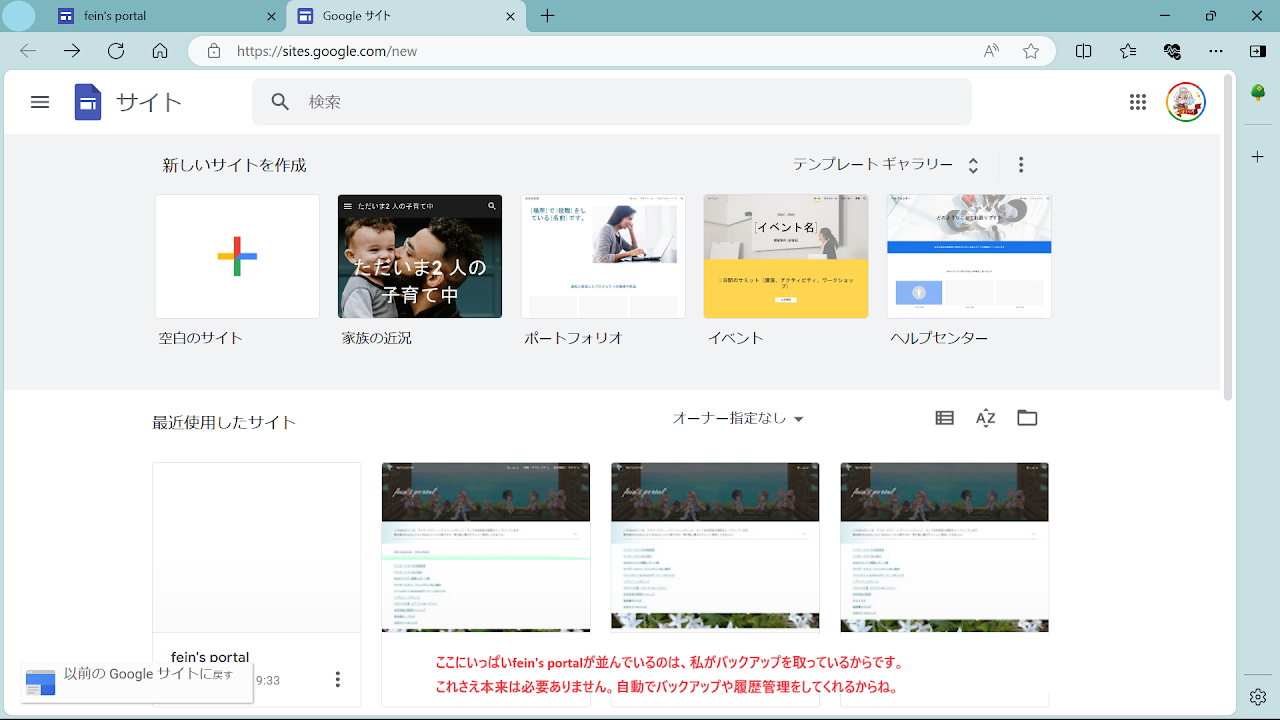Open browser settings and more menu

coord(1216,51)
